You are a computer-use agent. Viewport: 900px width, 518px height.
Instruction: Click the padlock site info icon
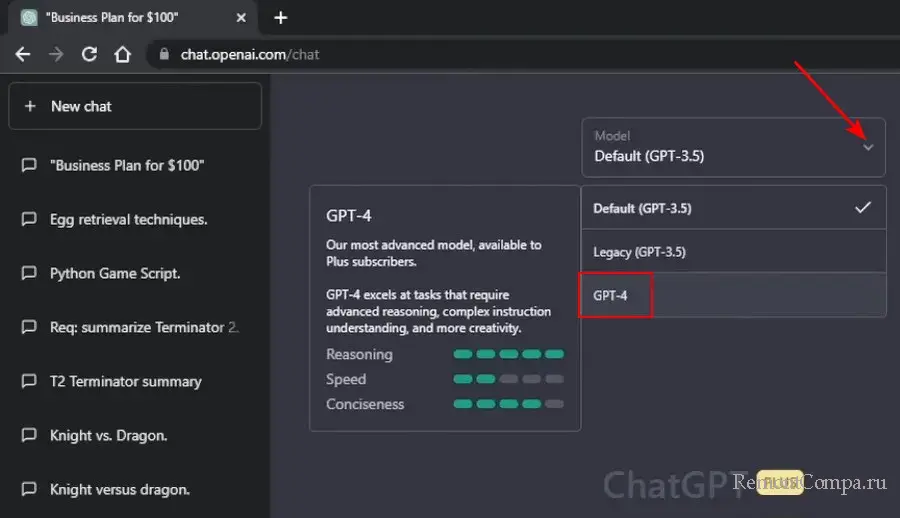point(165,54)
